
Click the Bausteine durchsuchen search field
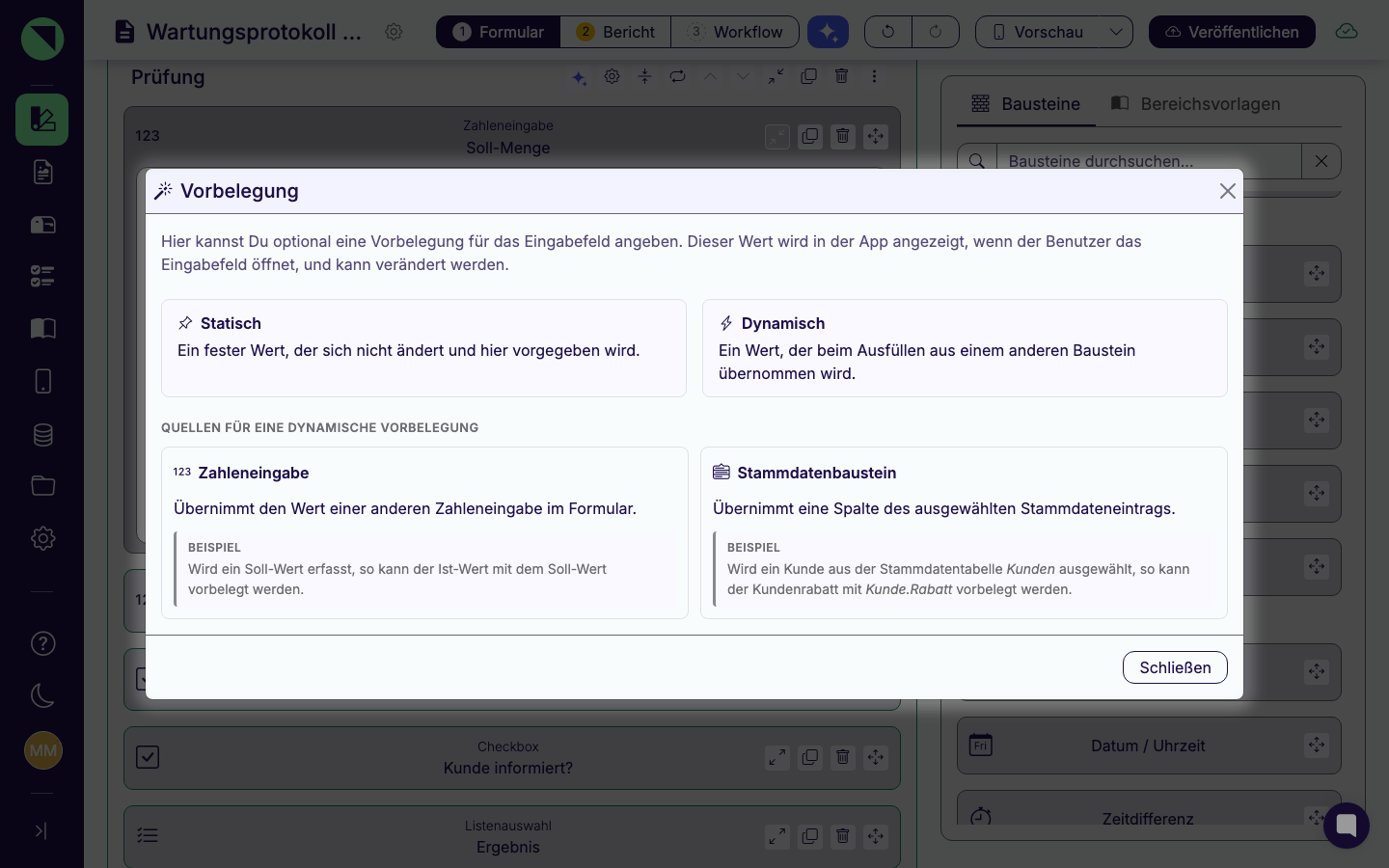point(1148,161)
